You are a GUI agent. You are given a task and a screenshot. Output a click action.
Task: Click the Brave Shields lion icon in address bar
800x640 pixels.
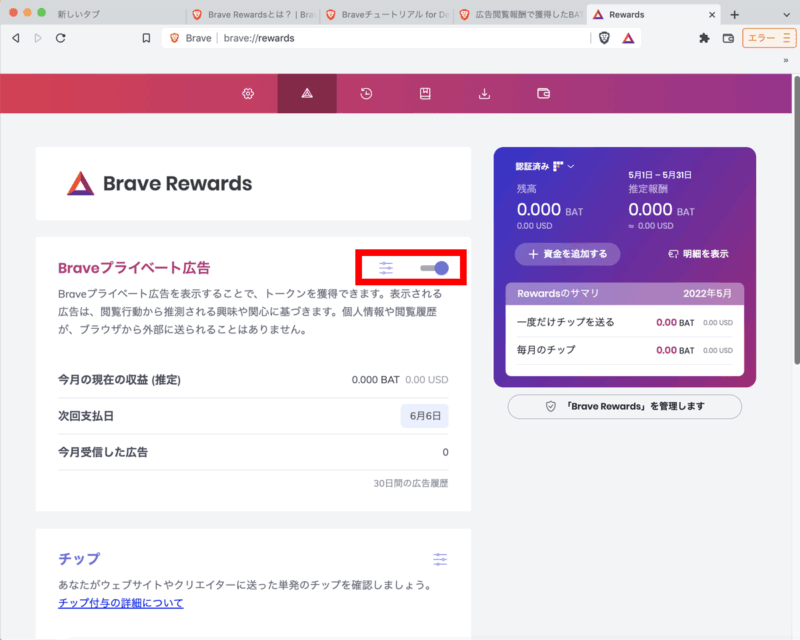tap(604, 38)
